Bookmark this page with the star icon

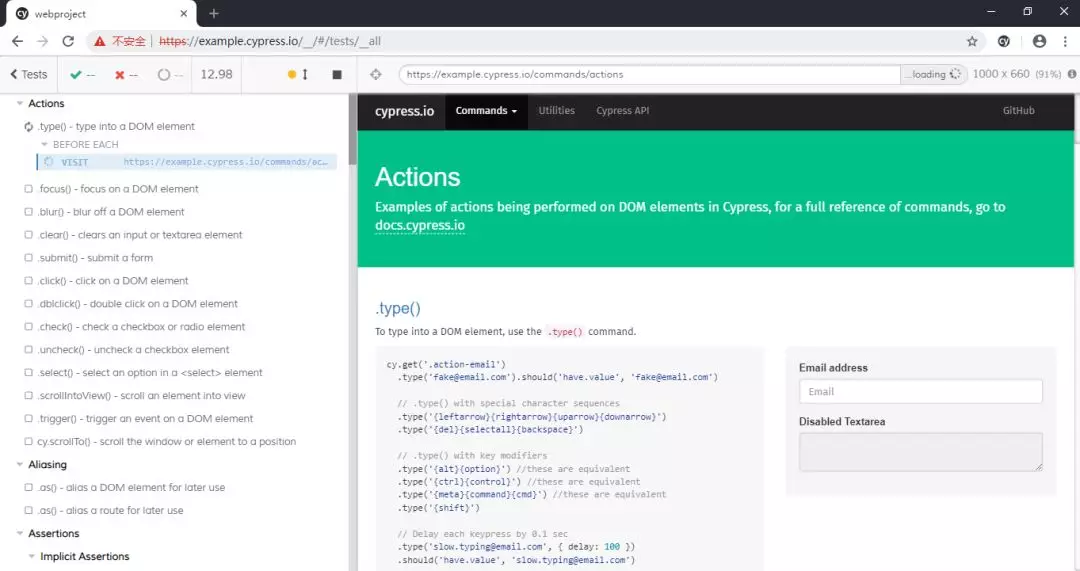(972, 41)
